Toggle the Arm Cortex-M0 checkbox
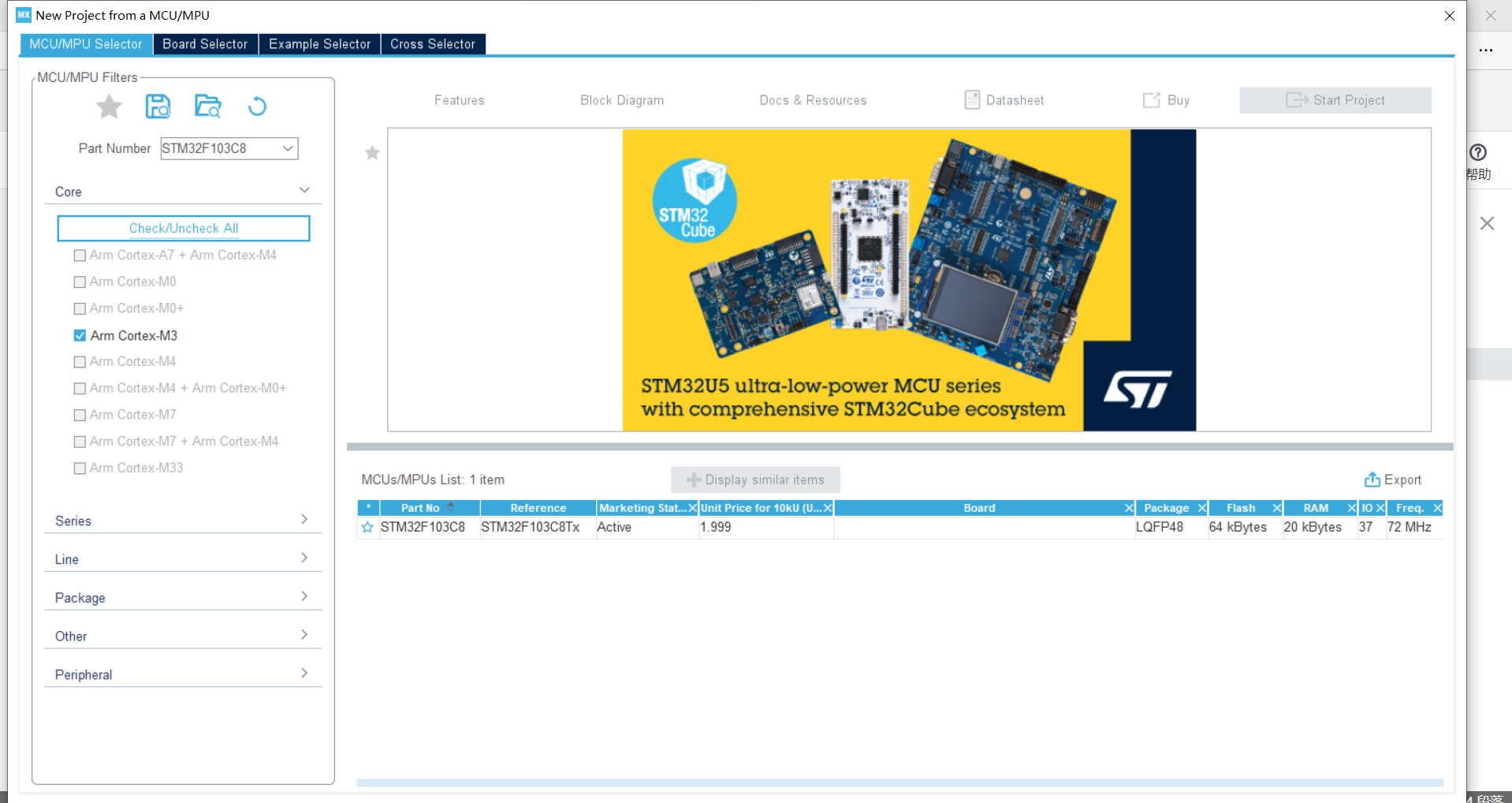Viewport: 1512px width, 803px height. [80, 282]
